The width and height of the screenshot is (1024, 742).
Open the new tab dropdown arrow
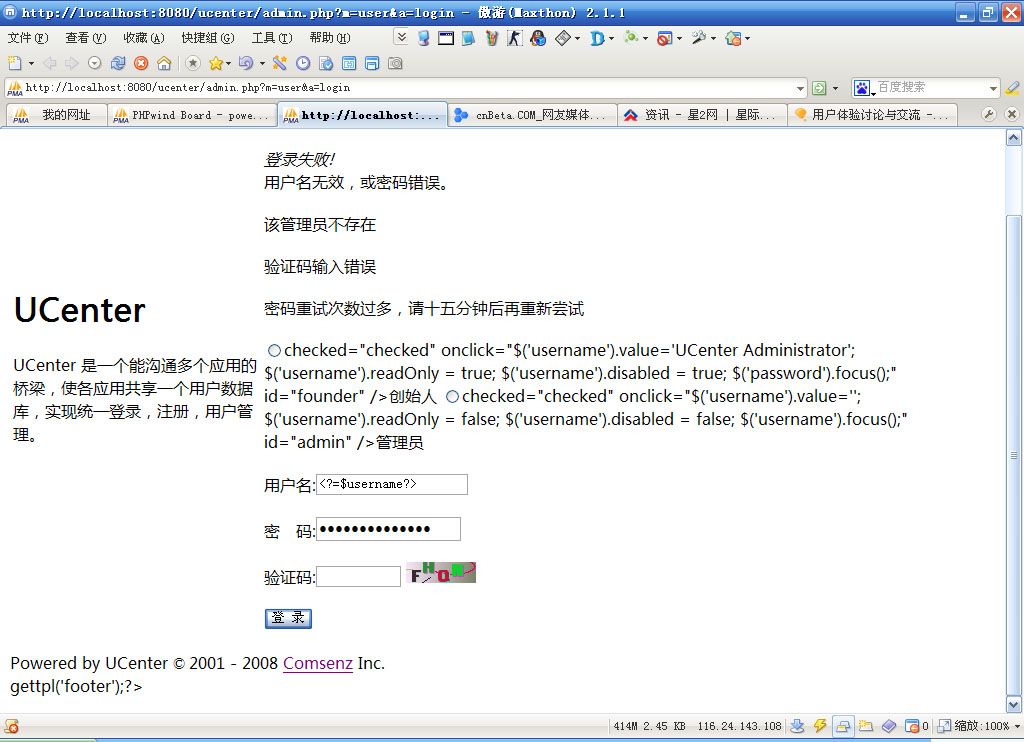pos(31,63)
